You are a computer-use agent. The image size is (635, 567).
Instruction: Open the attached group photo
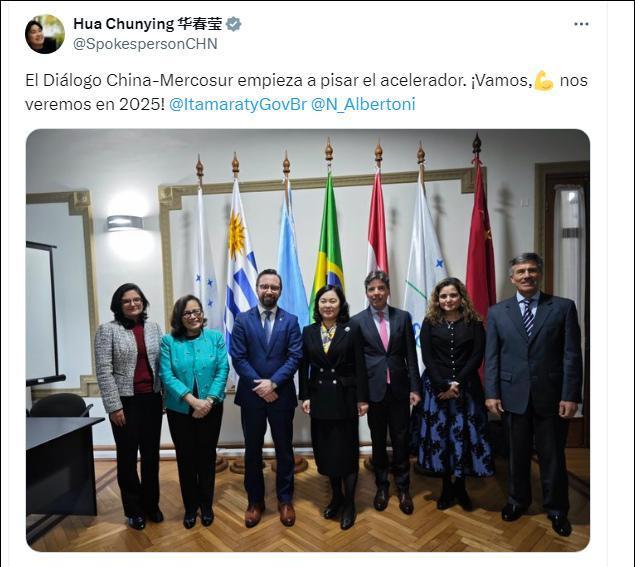tap(308, 340)
